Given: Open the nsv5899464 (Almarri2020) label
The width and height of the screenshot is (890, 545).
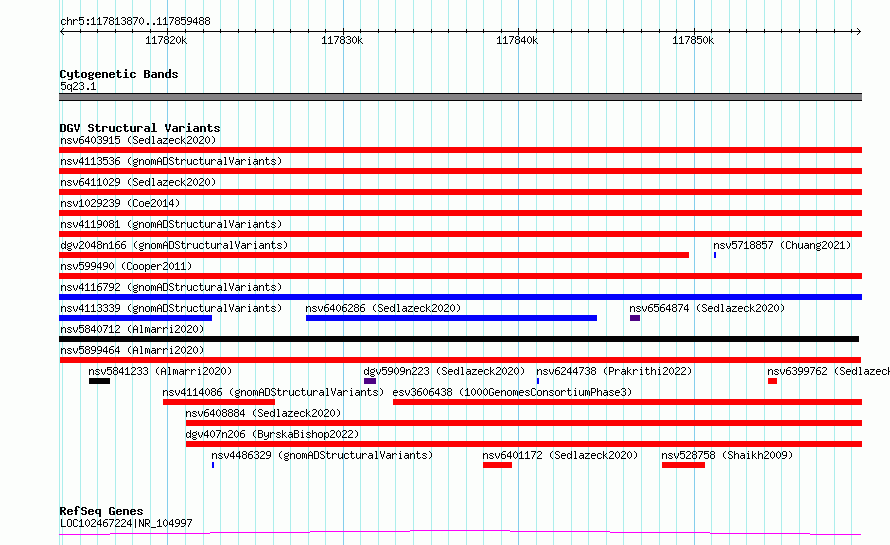Looking at the screenshot, I should (132, 350).
